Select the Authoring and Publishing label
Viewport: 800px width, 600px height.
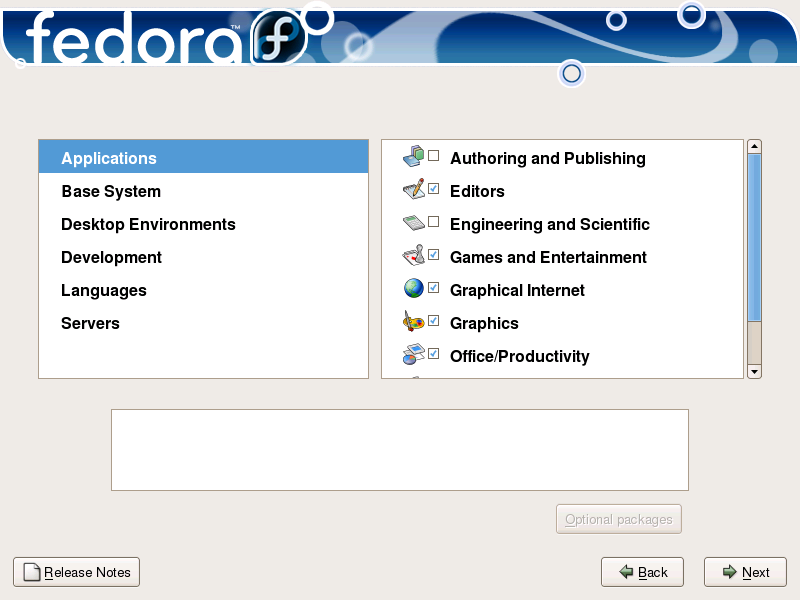point(548,158)
